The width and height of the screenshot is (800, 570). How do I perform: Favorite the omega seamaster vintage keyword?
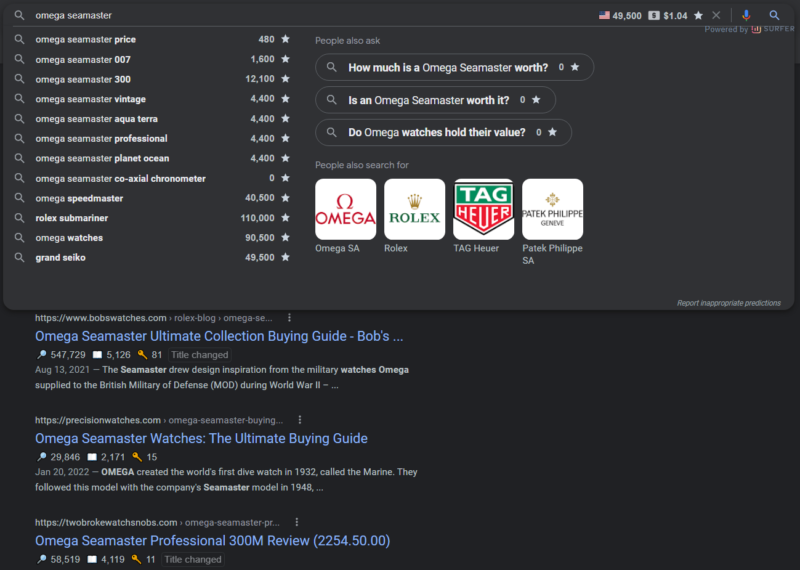click(286, 98)
